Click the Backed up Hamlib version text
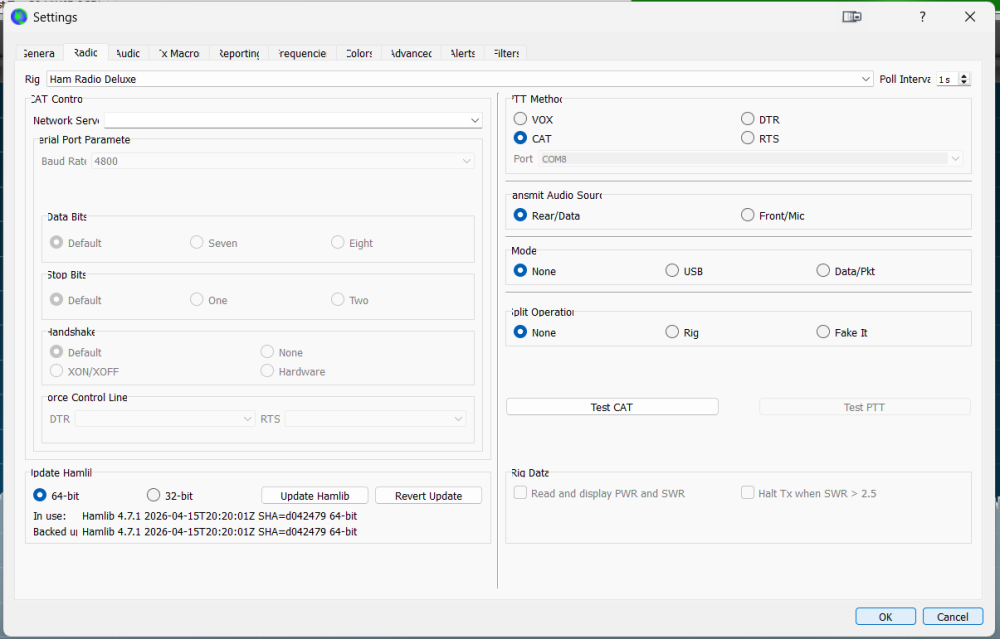1000x639 pixels. (x=219, y=532)
